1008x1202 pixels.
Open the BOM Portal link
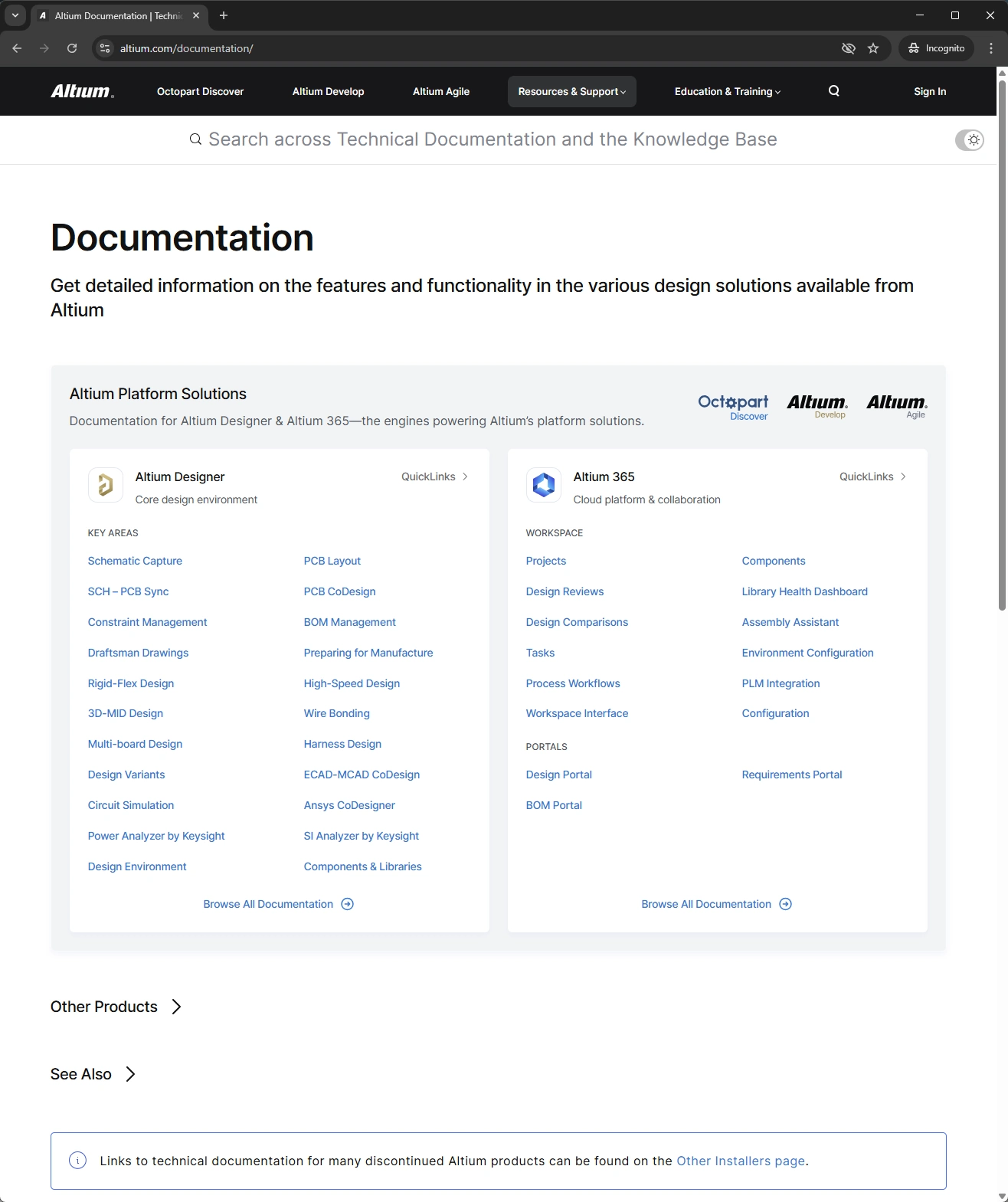(x=554, y=805)
